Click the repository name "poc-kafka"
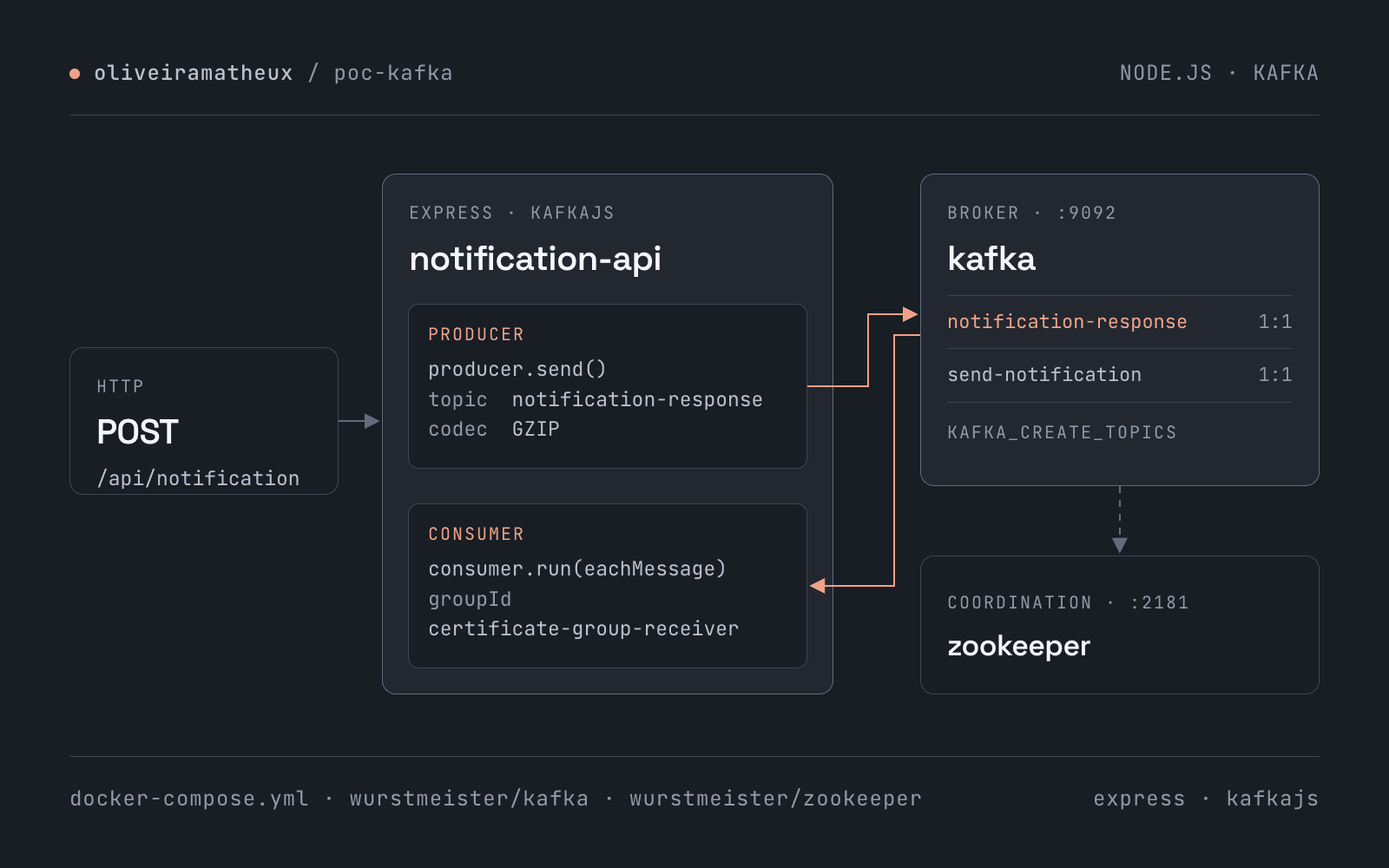The image size is (1389, 868). [x=393, y=73]
